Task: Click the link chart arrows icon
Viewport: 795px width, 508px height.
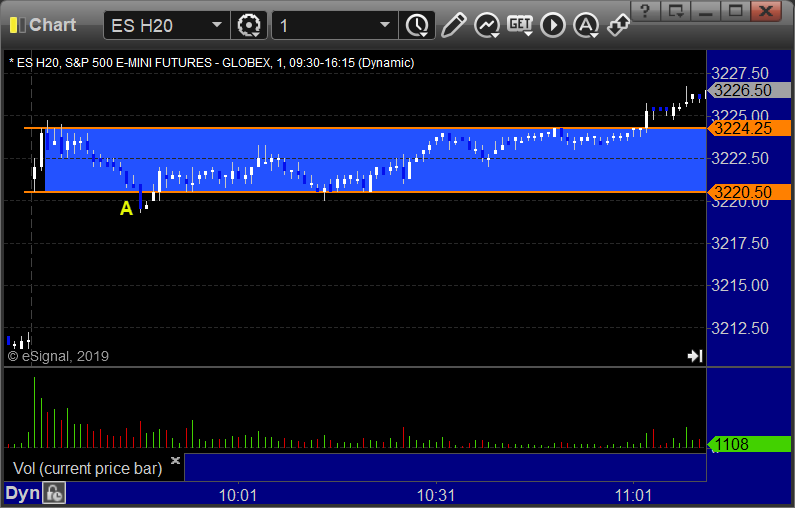Action: point(619,25)
